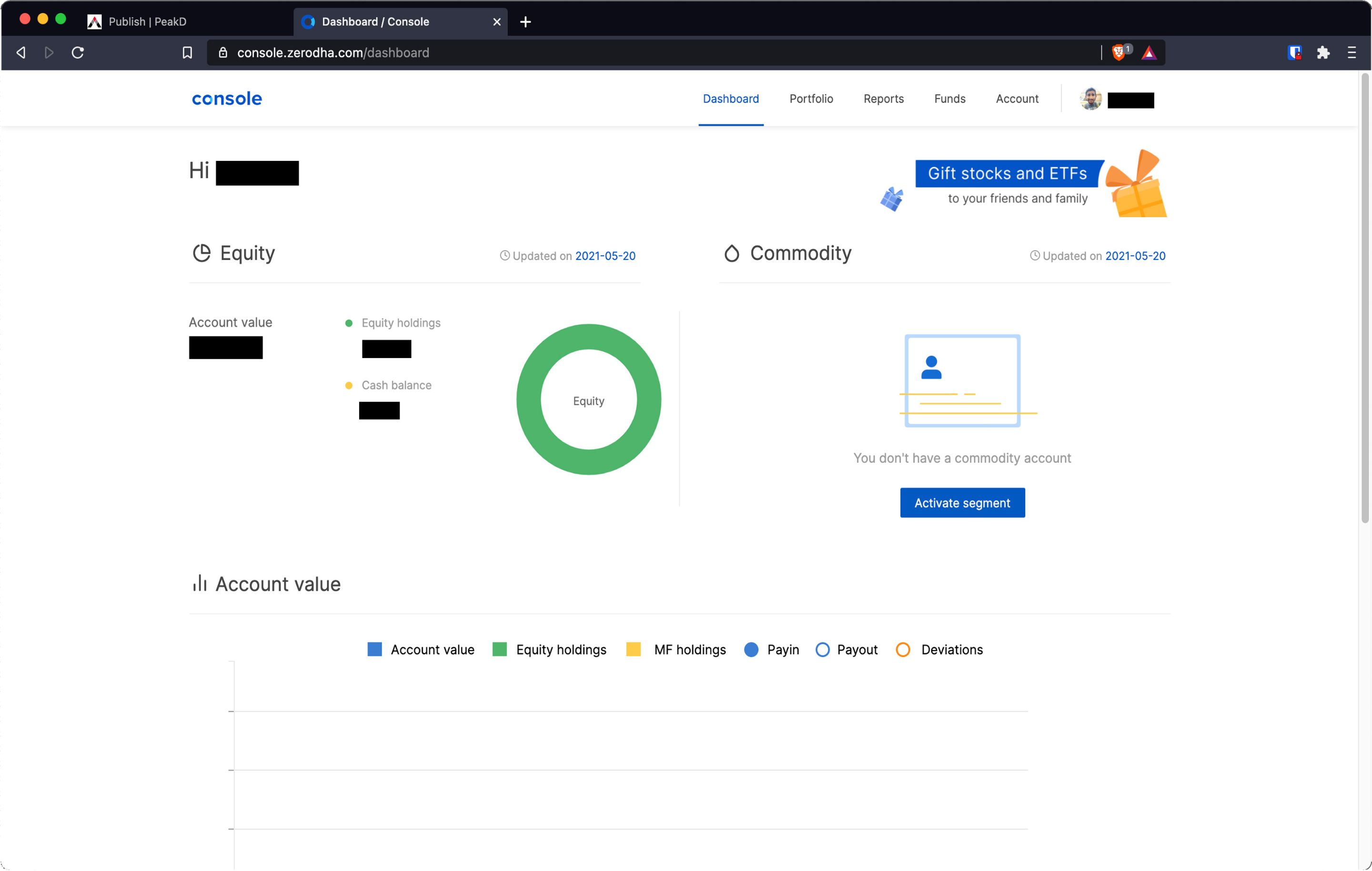The width and height of the screenshot is (1372, 871).
Task: Click the lock icon beside the URL
Action: pyautogui.click(x=223, y=52)
